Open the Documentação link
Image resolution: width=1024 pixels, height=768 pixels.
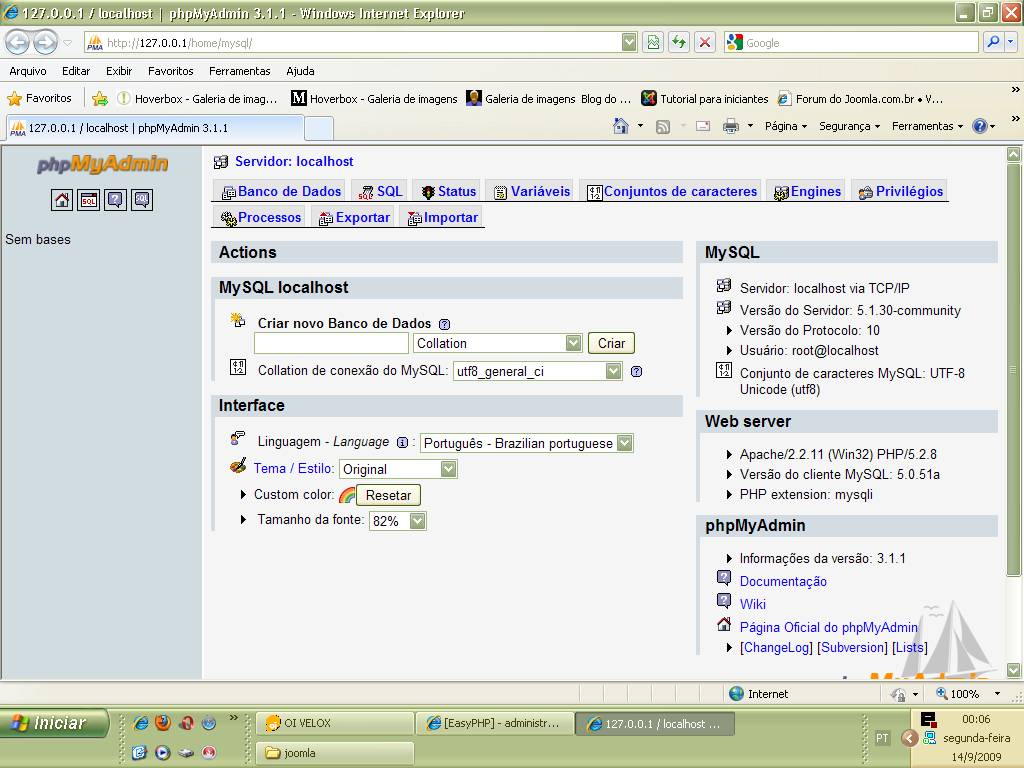point(783,581)
